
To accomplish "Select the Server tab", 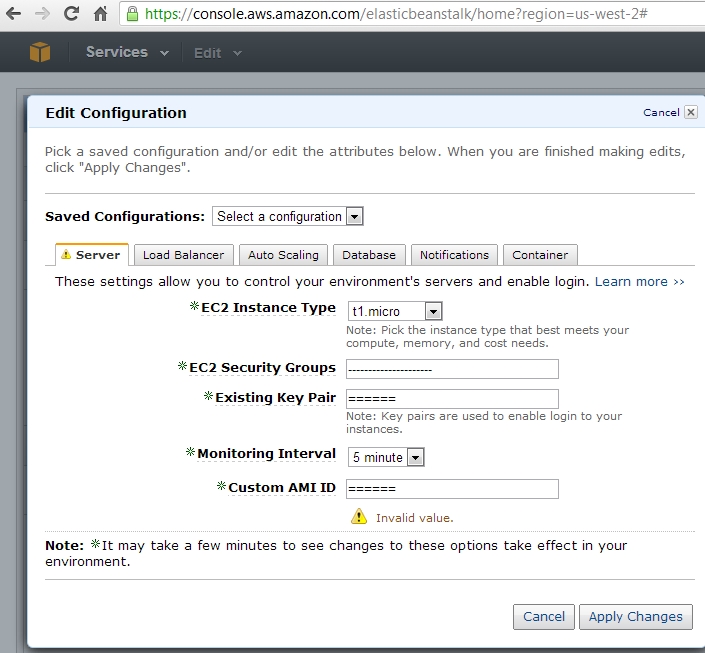I will 92,255.
